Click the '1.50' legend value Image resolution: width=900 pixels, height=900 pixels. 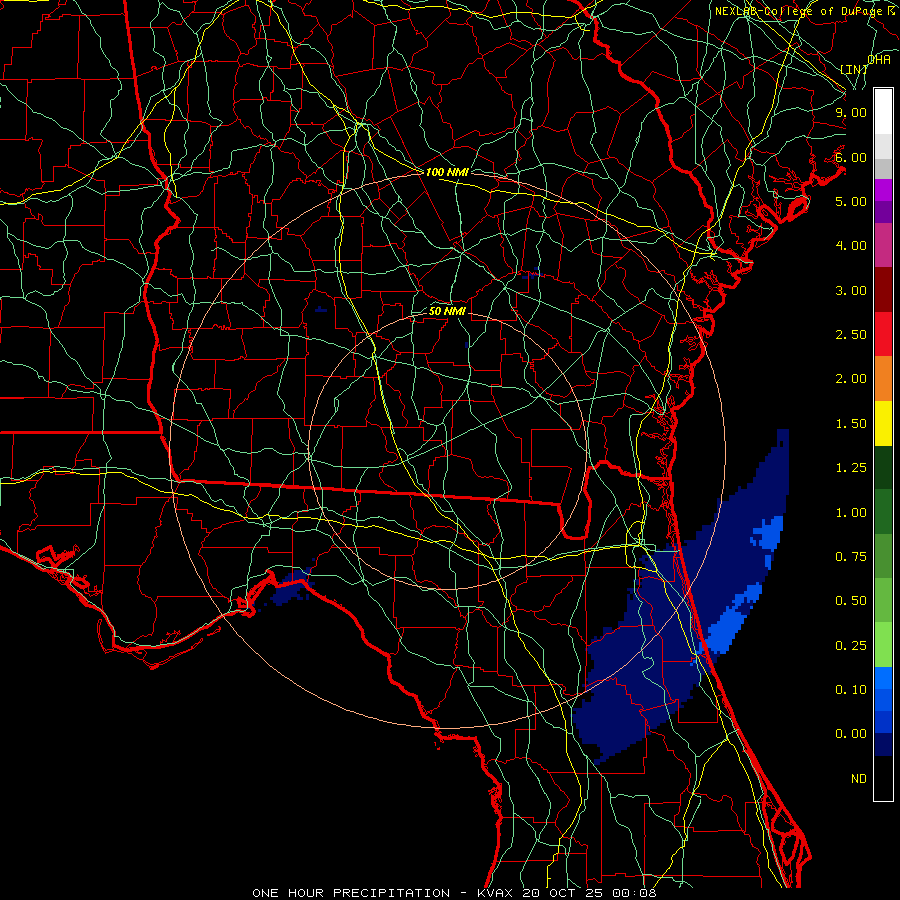(851, 424)
